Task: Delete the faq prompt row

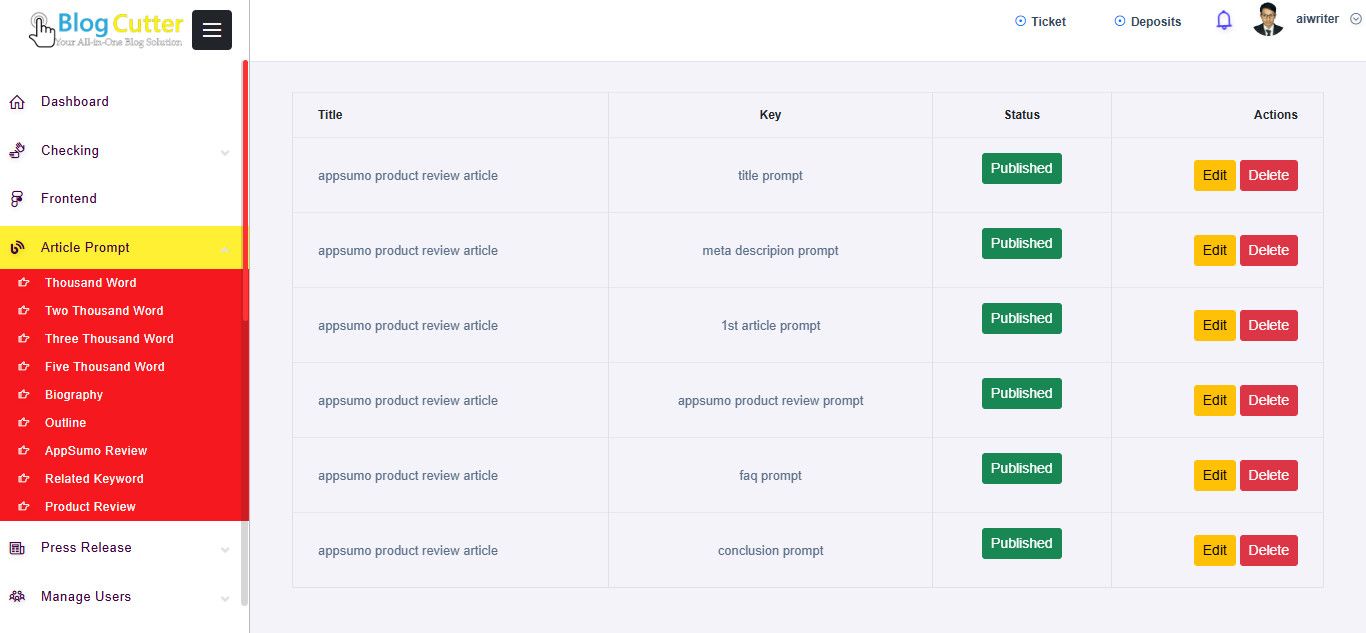Action: point(1268,475)
